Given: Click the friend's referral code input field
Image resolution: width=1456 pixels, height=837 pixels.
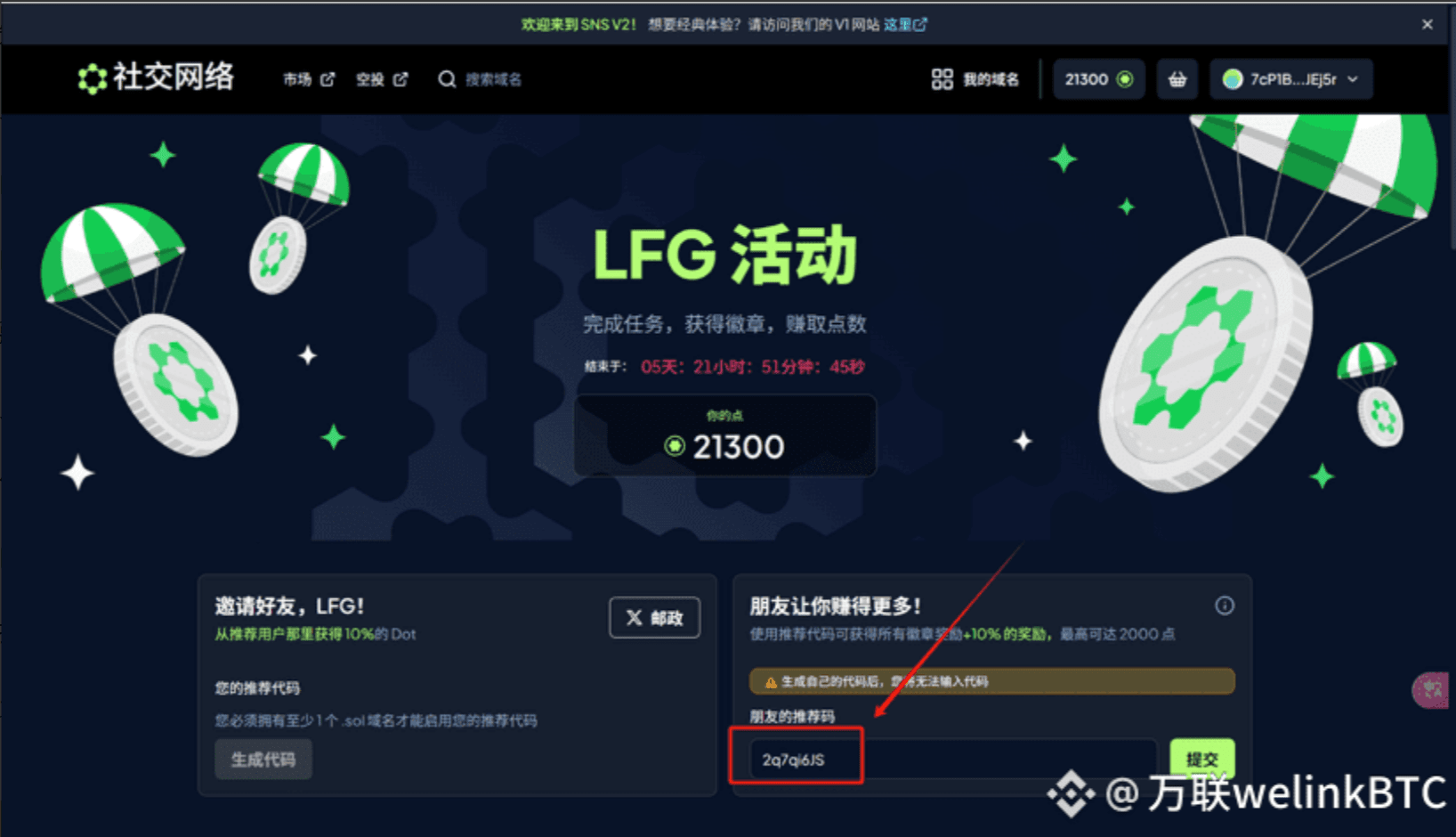Looking at the screenshot, I should point(952,760).
